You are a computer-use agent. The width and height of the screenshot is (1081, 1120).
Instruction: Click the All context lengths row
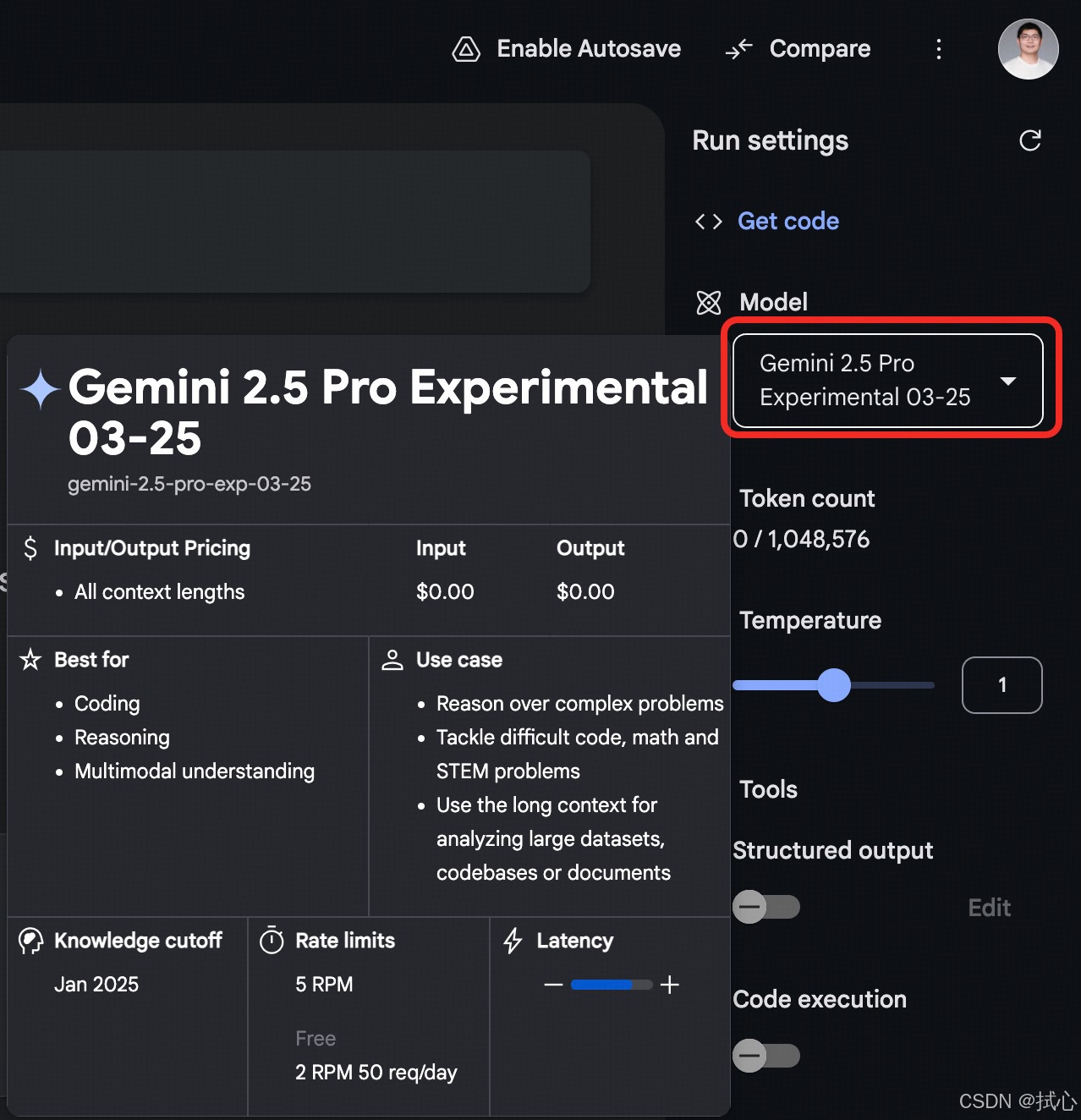pyautogui.click(x=159, y=592)
